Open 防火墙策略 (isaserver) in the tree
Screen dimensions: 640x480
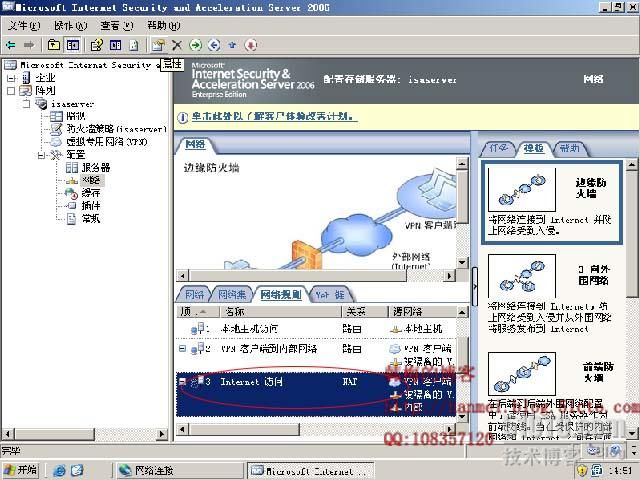(116, 129)
